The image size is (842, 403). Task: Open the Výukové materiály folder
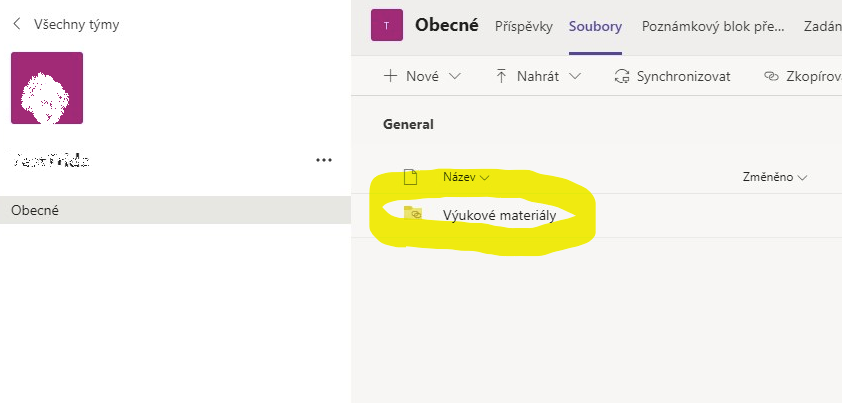499,215
